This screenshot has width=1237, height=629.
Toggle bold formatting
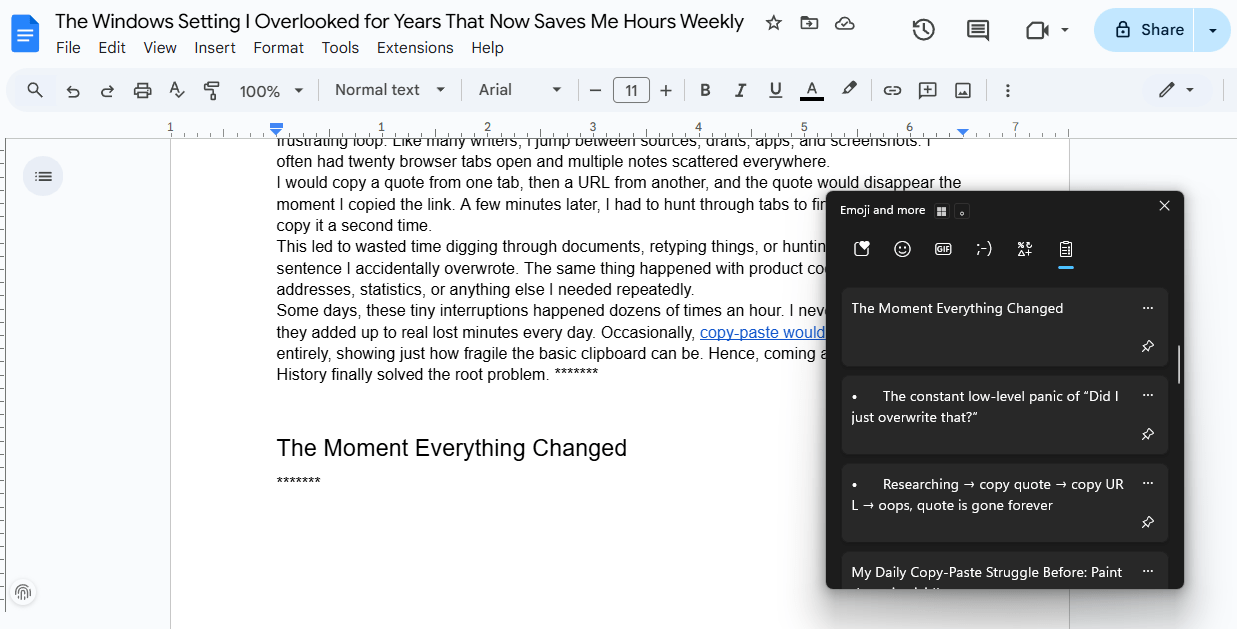705,91
